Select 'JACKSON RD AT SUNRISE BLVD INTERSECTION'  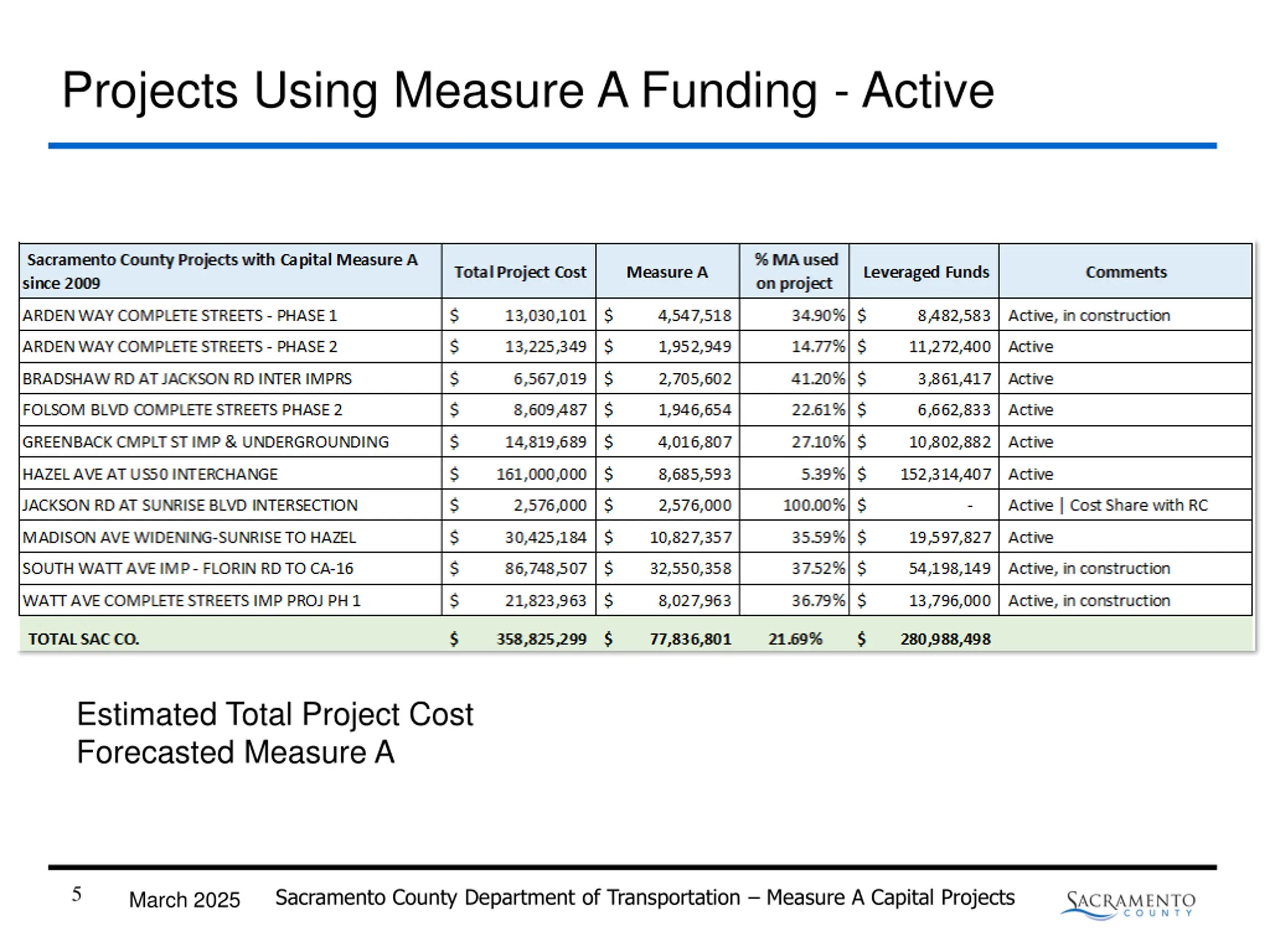tap(190, 505)
